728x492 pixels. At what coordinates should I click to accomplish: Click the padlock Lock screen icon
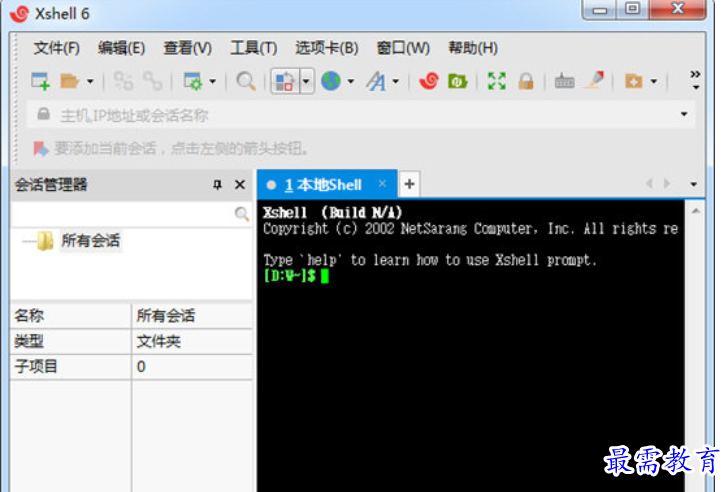[526, 81]
